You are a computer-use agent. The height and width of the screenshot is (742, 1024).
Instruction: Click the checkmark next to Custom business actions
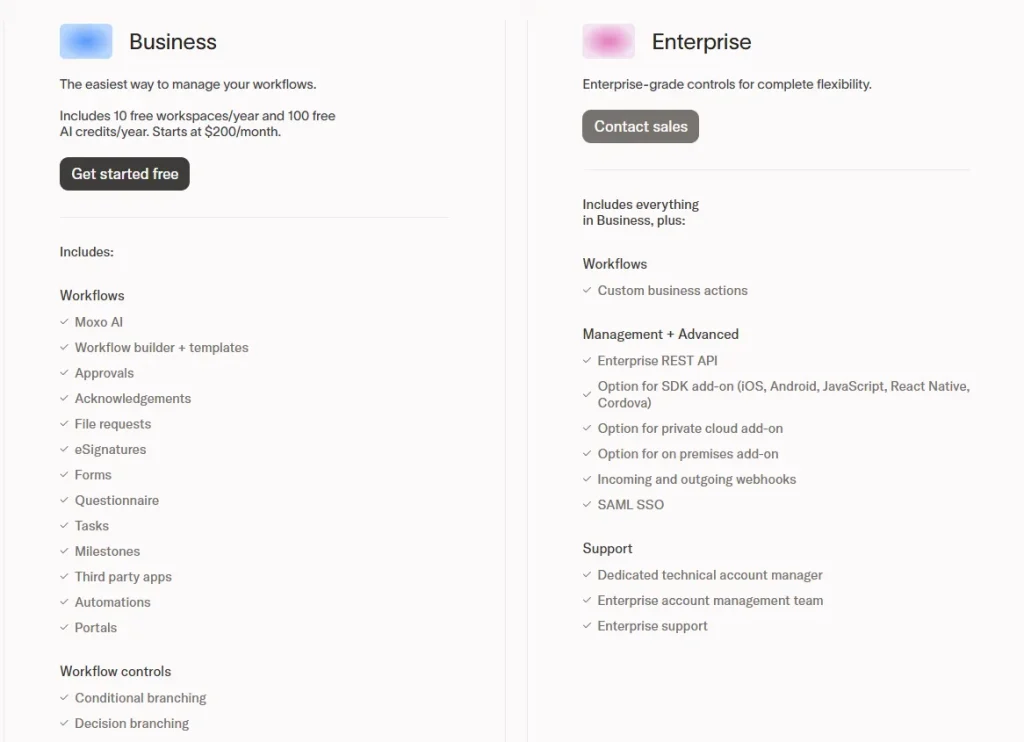point(586,291)
